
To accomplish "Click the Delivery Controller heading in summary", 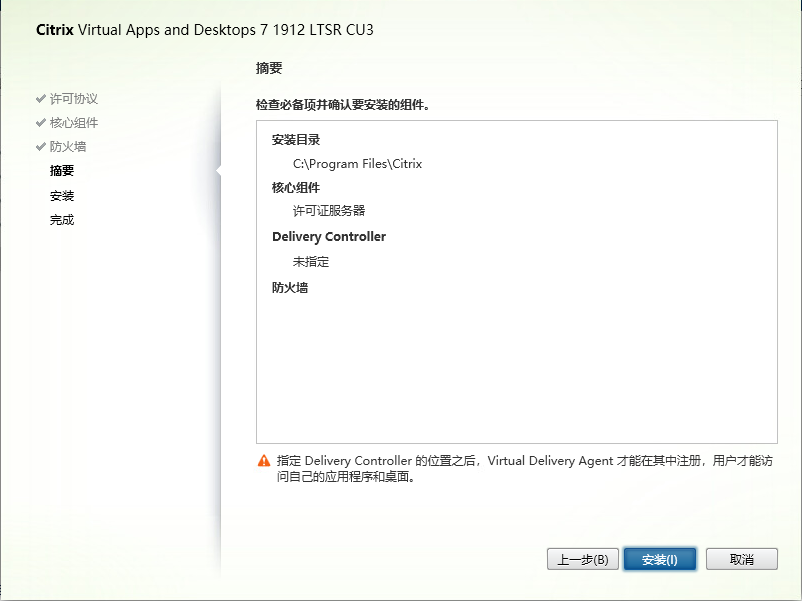I will point(329,237).
